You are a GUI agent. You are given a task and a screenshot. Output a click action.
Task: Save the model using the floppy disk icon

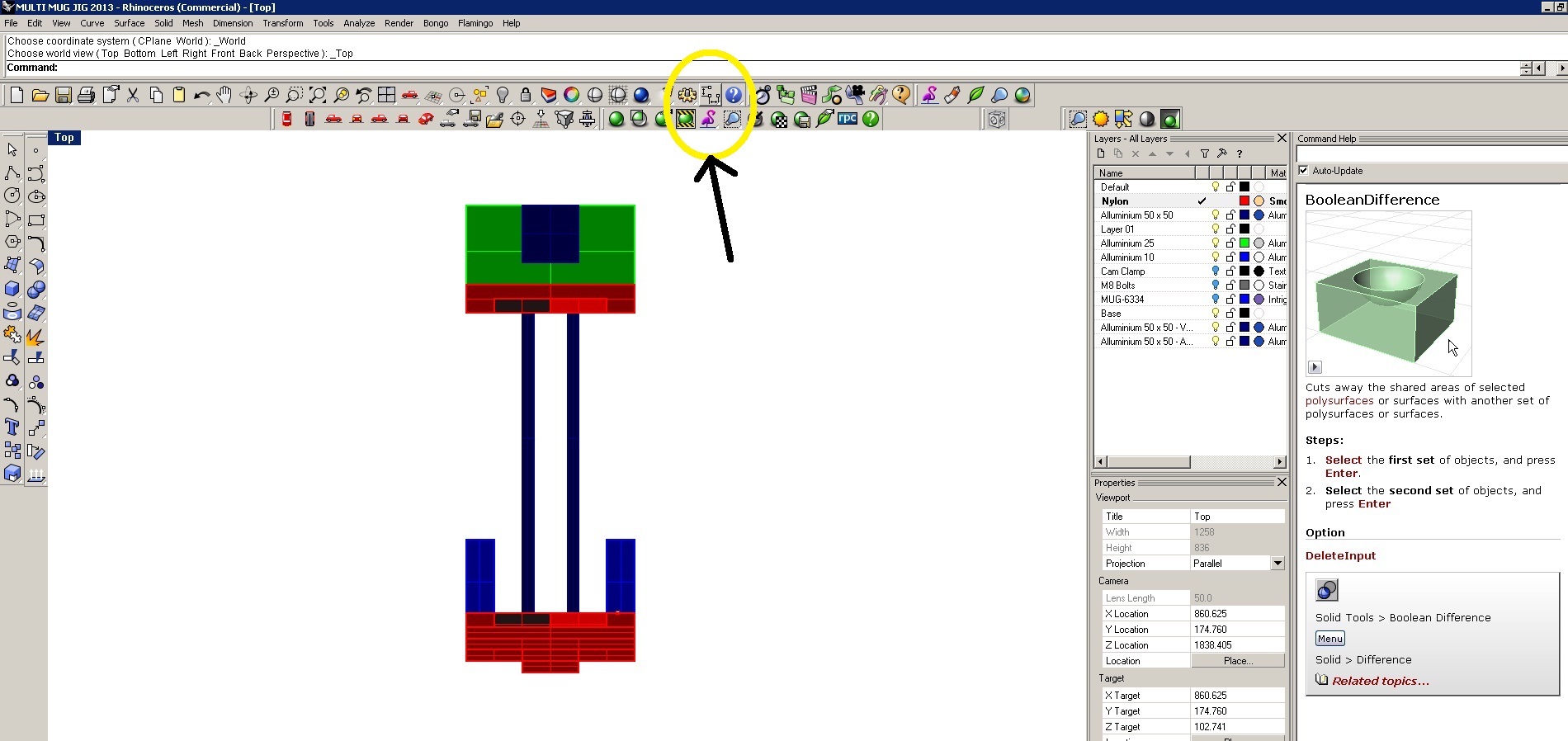click(x=63, y=95)
